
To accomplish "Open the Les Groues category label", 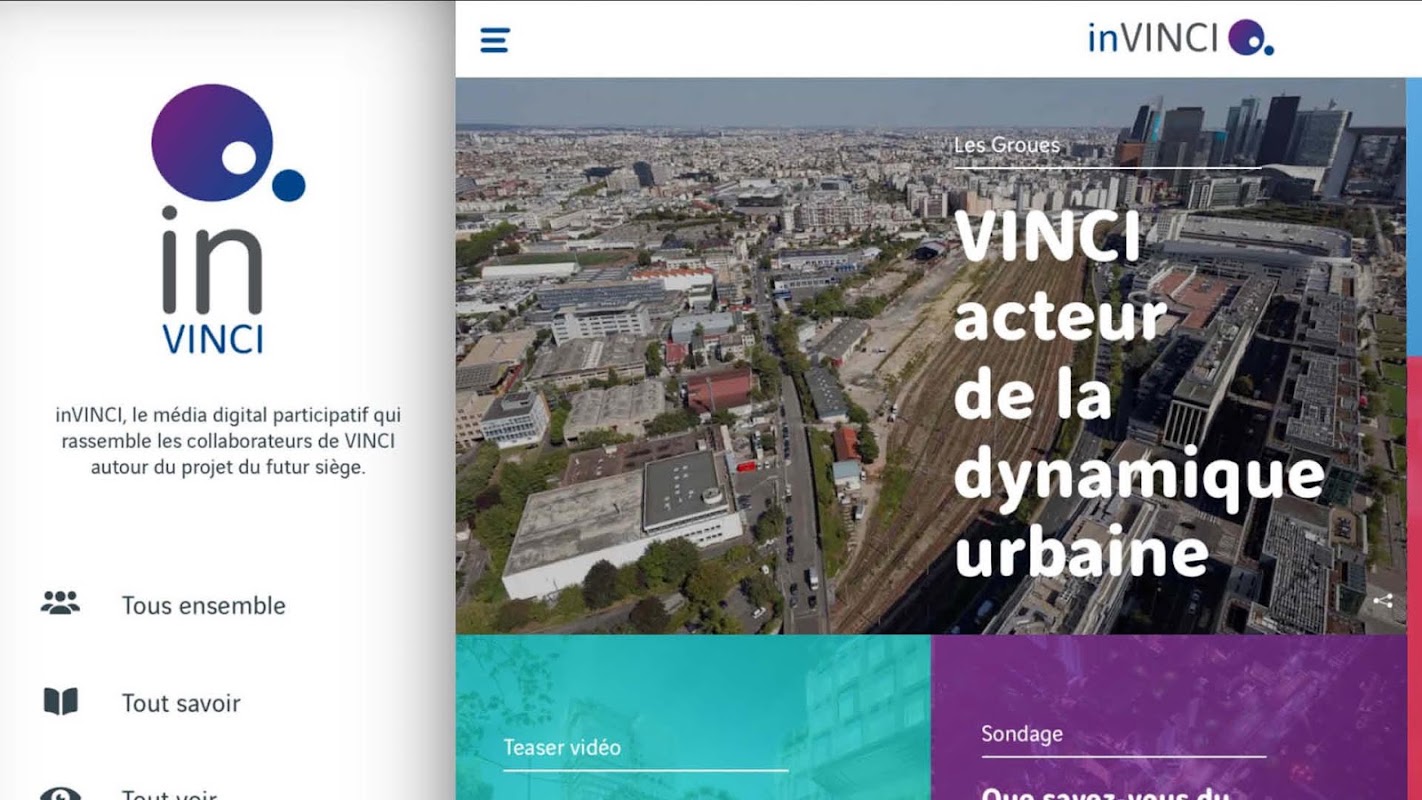I will click(1007, 146).
